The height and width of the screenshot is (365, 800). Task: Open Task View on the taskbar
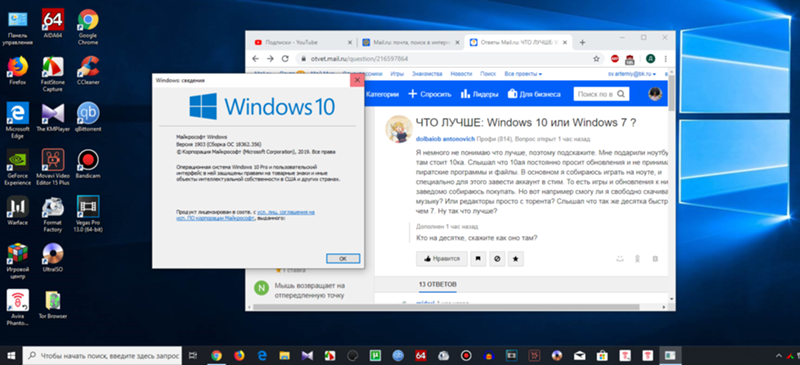[x=193, y=355]
